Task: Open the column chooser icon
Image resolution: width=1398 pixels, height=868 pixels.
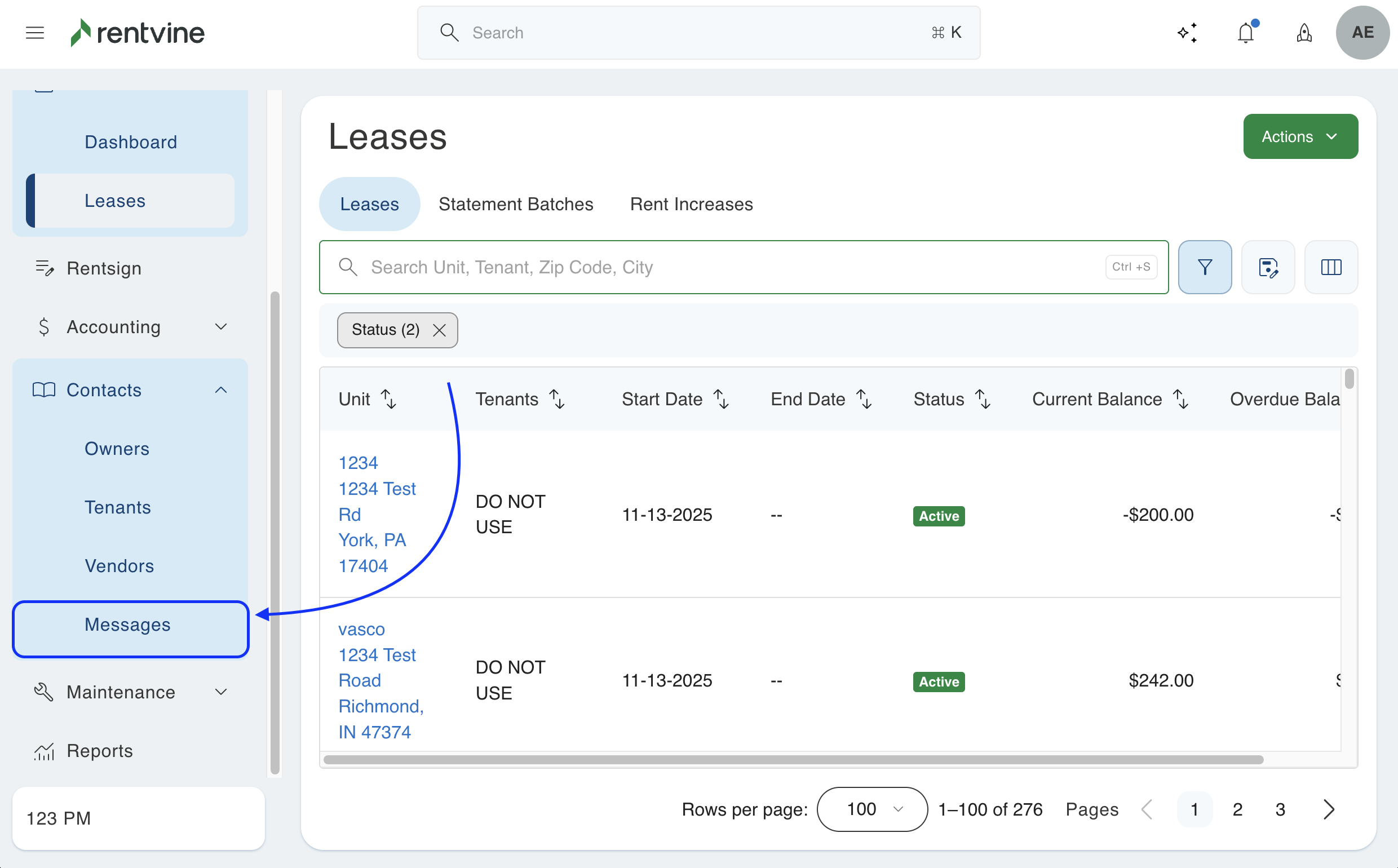Action: click(1330, 267)
